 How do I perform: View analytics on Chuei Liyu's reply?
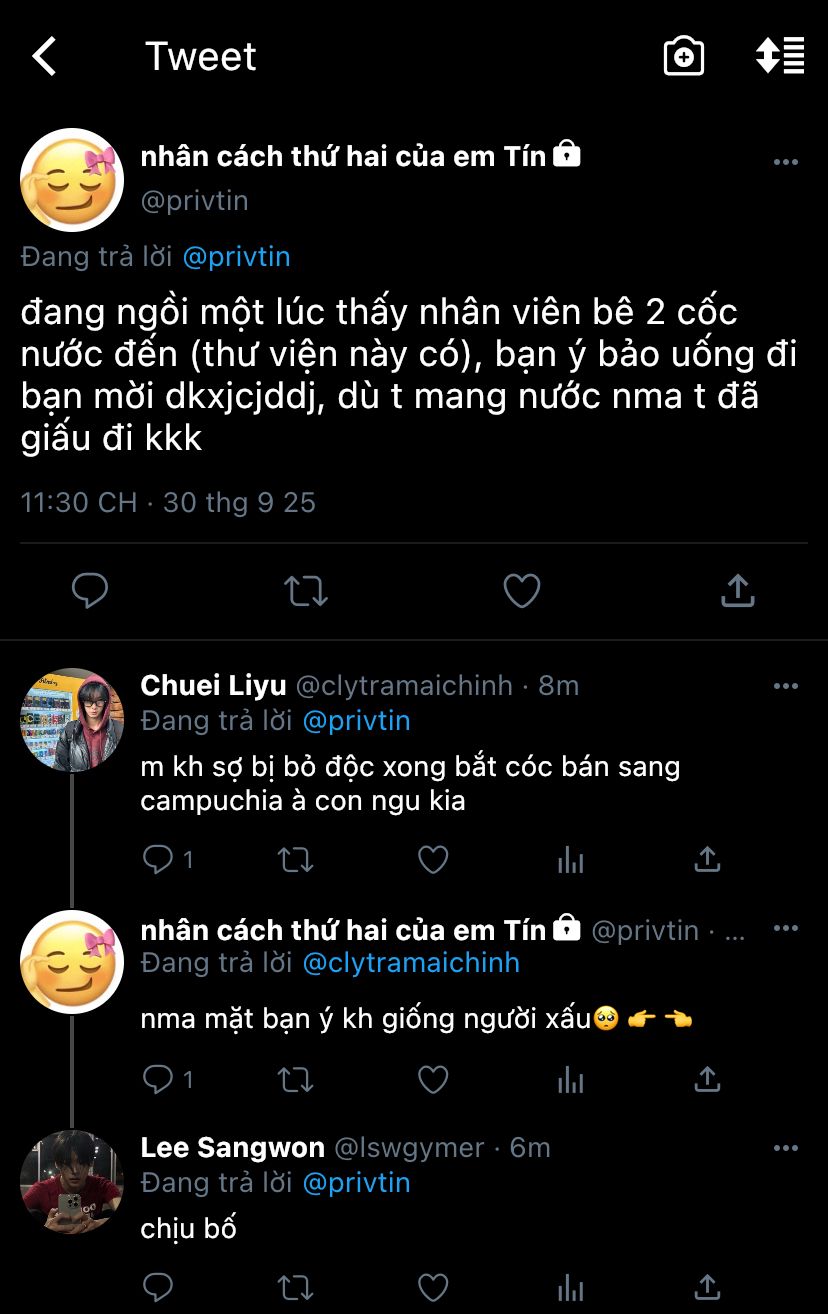tap(570, 859)
